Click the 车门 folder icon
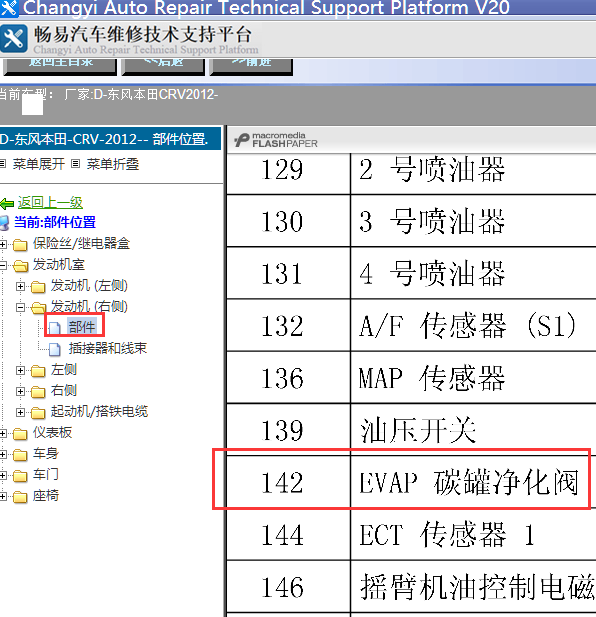 20,476
